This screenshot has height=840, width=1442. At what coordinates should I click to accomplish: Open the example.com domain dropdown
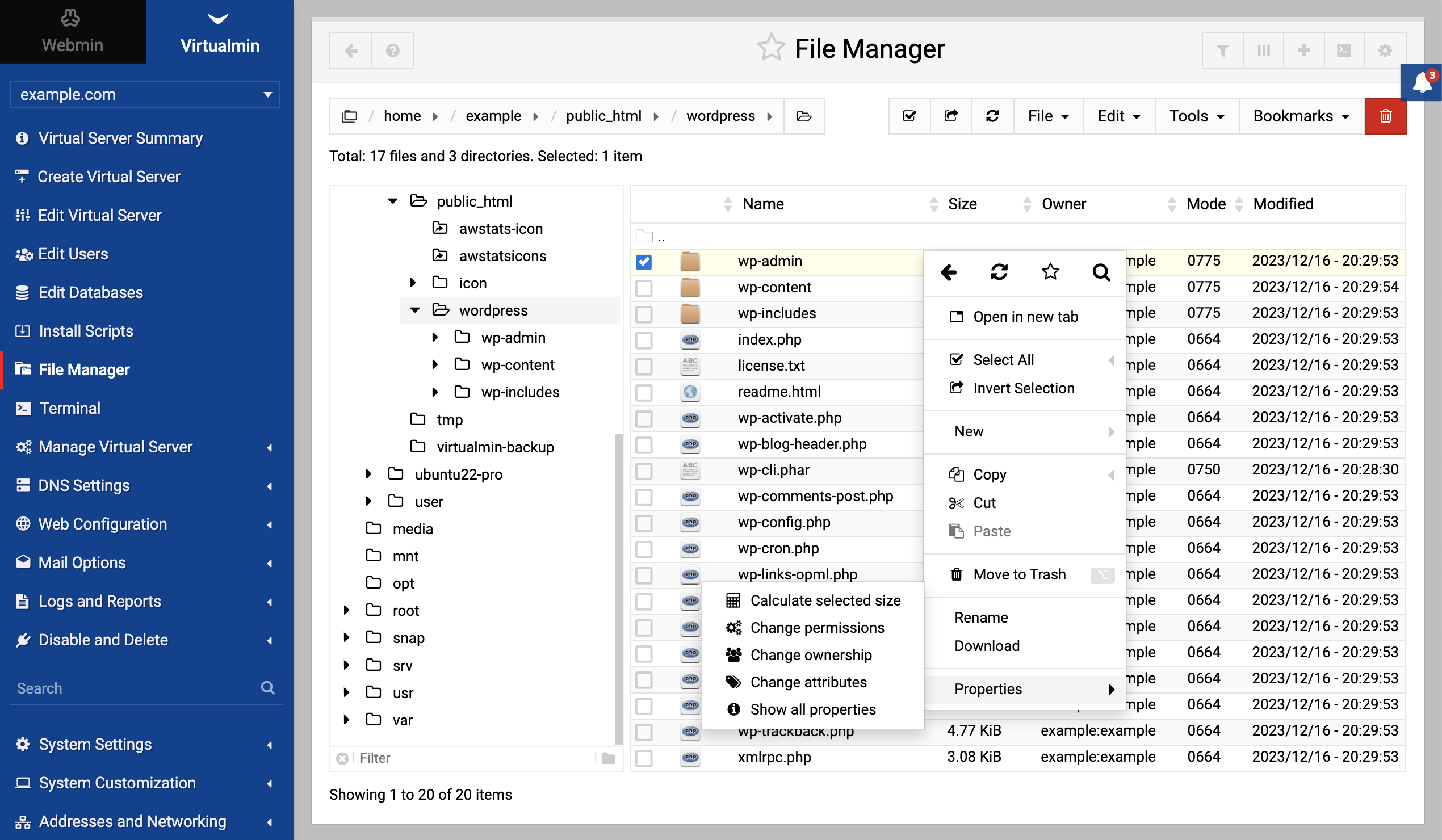click(145, 94)
